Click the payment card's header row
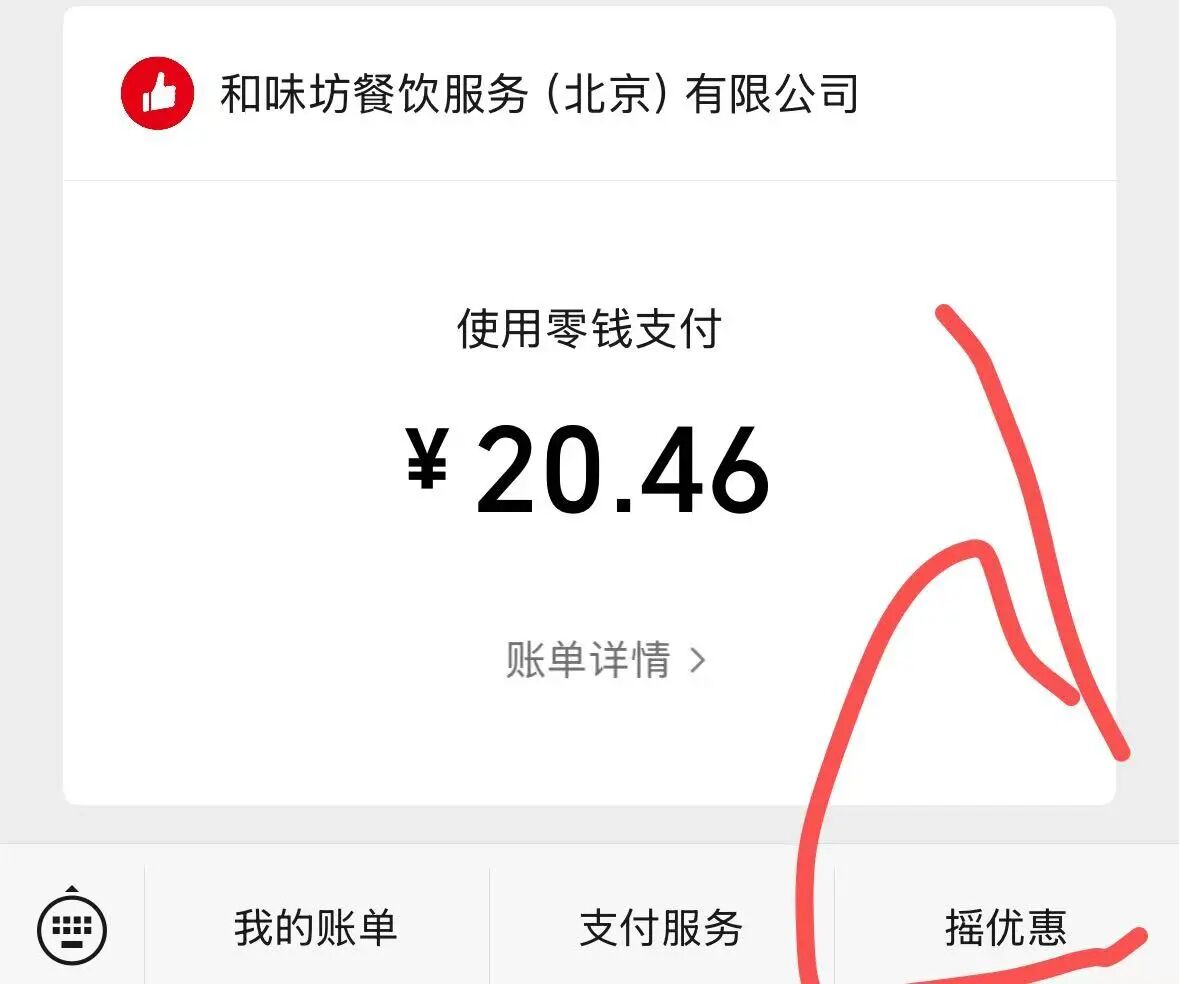 click(x=590, y=93)
